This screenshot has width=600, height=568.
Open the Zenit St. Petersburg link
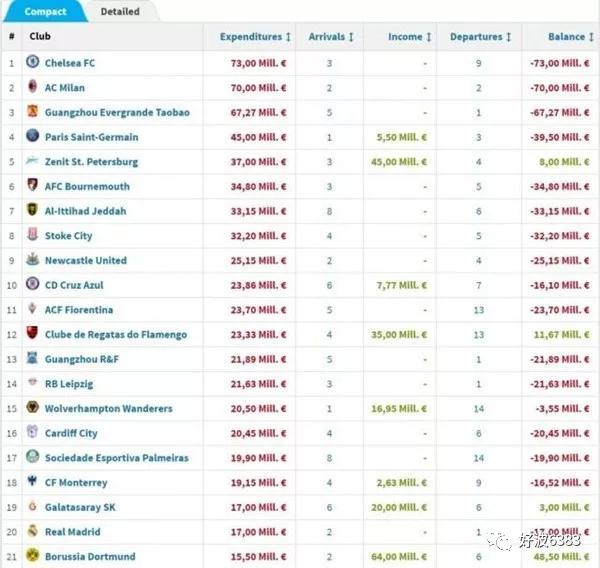91,162
